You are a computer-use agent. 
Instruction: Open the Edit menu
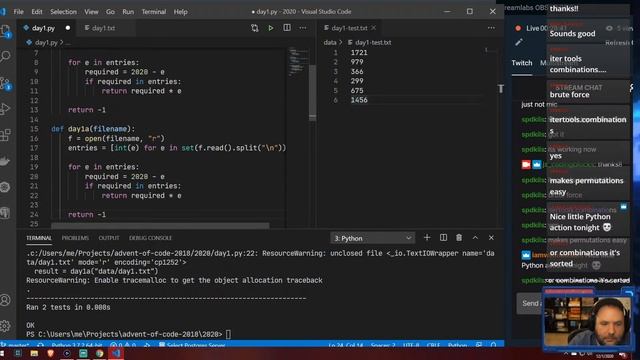coord(37,12)
